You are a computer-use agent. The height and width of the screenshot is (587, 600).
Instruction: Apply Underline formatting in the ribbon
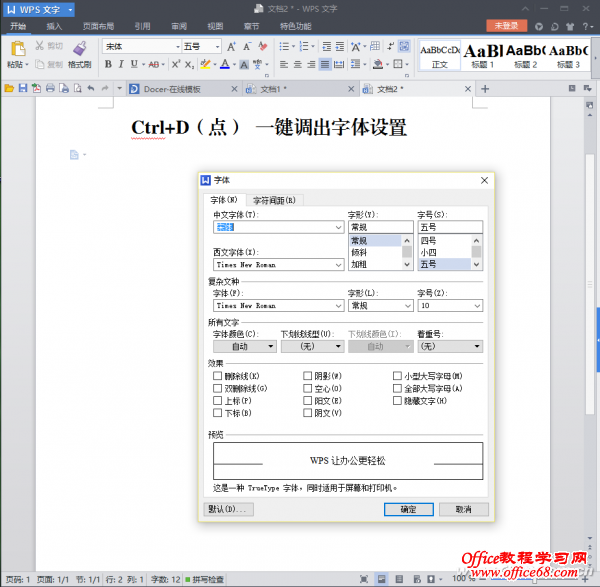click(x=134, y=64)
